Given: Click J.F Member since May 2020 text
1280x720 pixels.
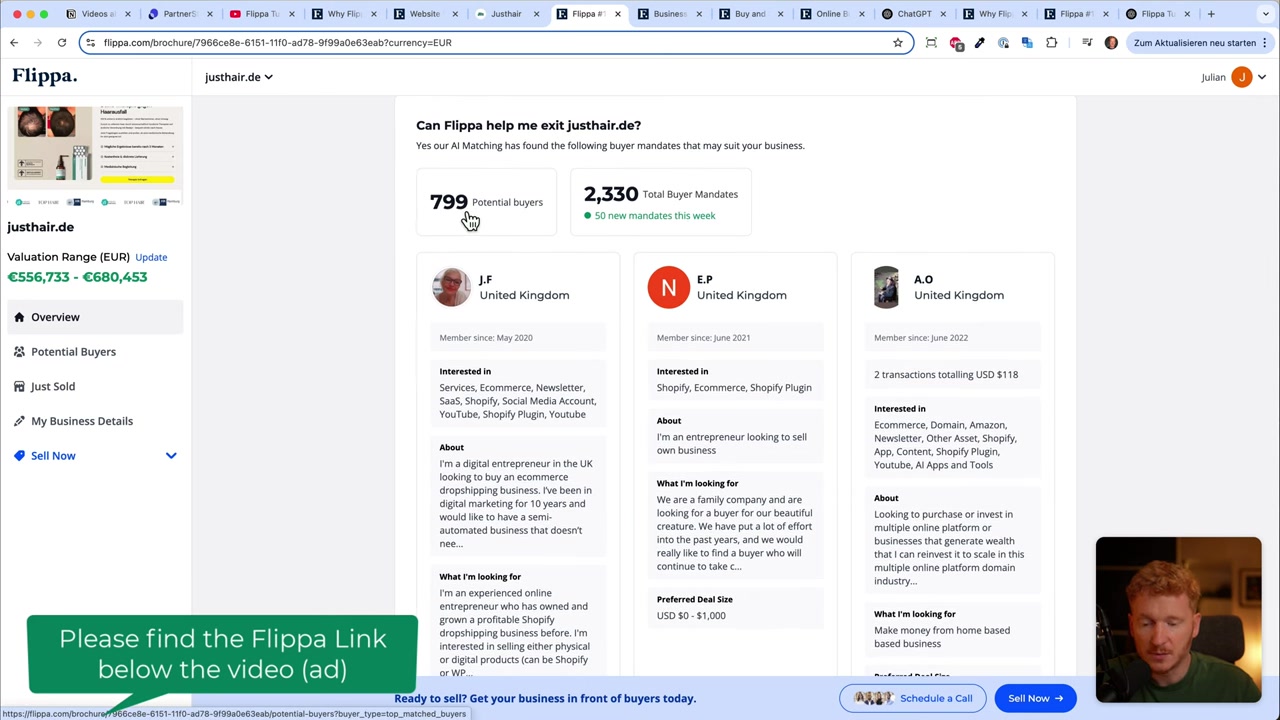Looking at the screenshot, I should [x=486, y=338].
